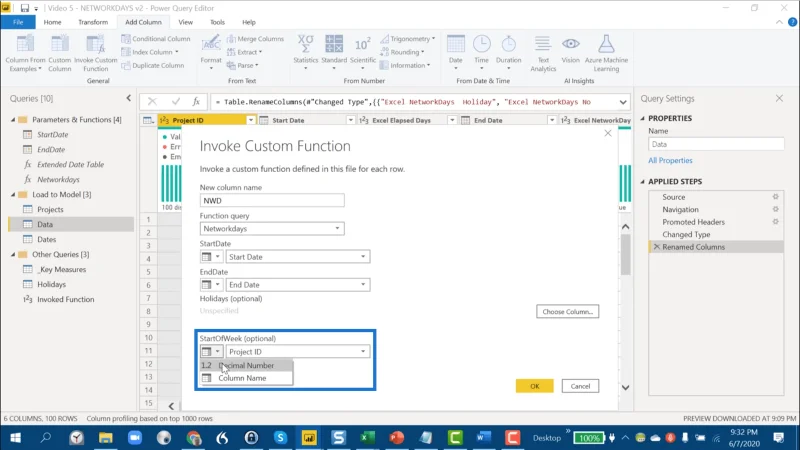
Task: Open Excel from the taskbar
Action: pyautogui.click(x=367, y=438)
